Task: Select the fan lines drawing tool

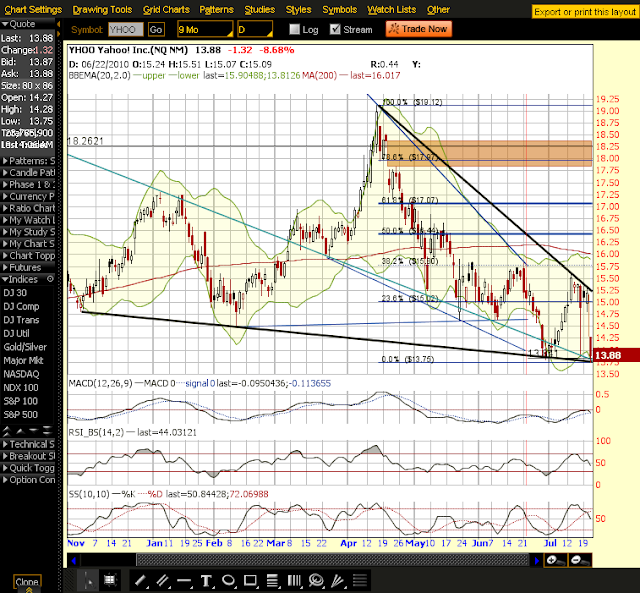Action: (338, 580)
